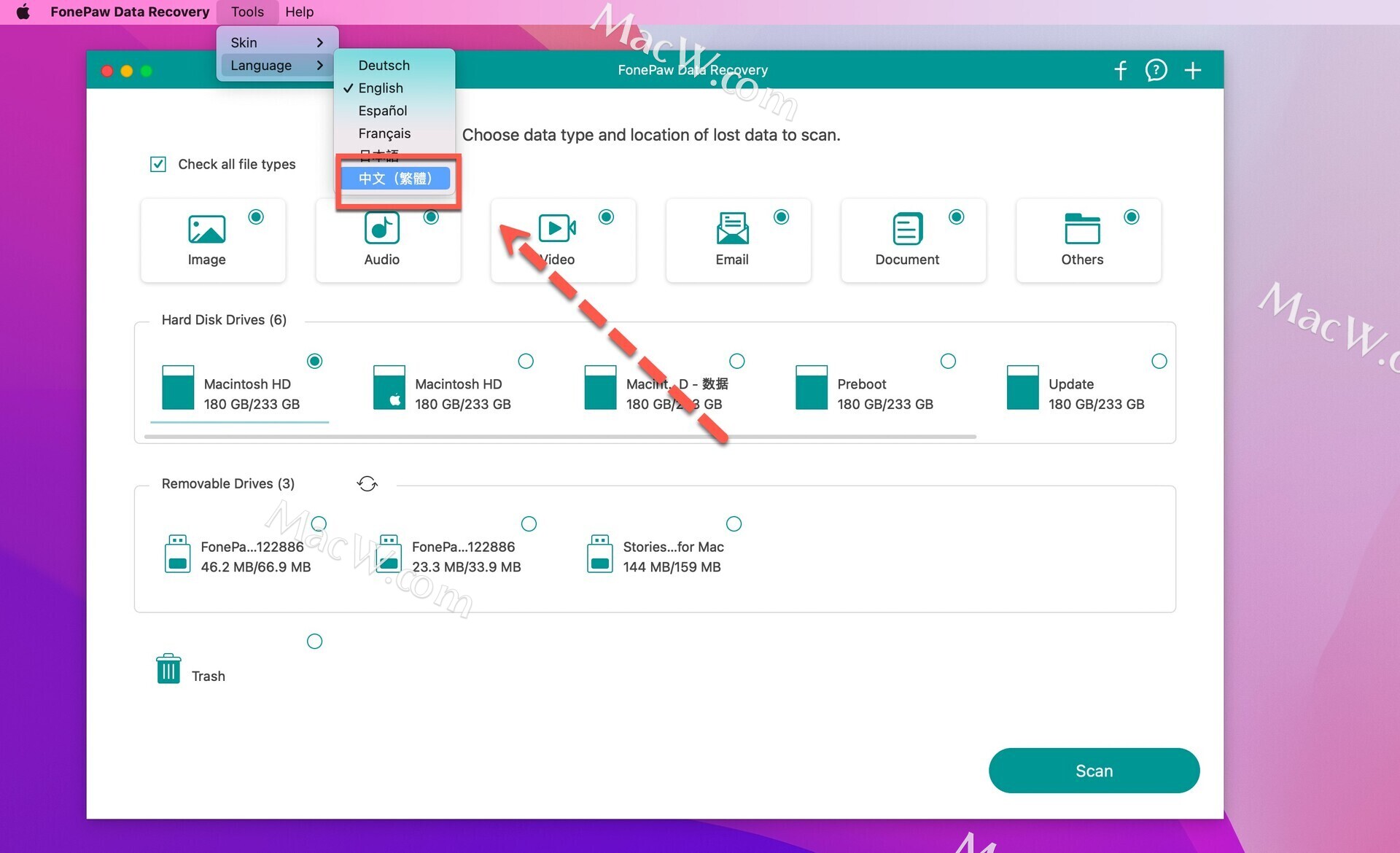Select the Trash radio button
Screen dimensions: 1400x853
[314, 641]
